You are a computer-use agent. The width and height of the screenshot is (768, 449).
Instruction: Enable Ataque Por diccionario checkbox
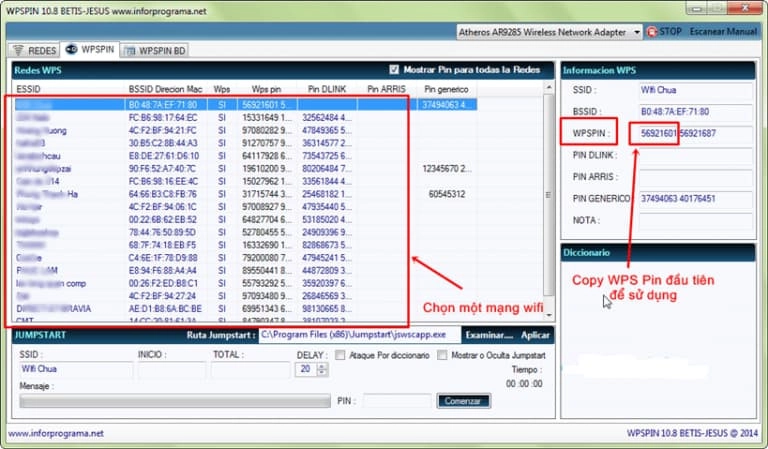pos(341,355)
